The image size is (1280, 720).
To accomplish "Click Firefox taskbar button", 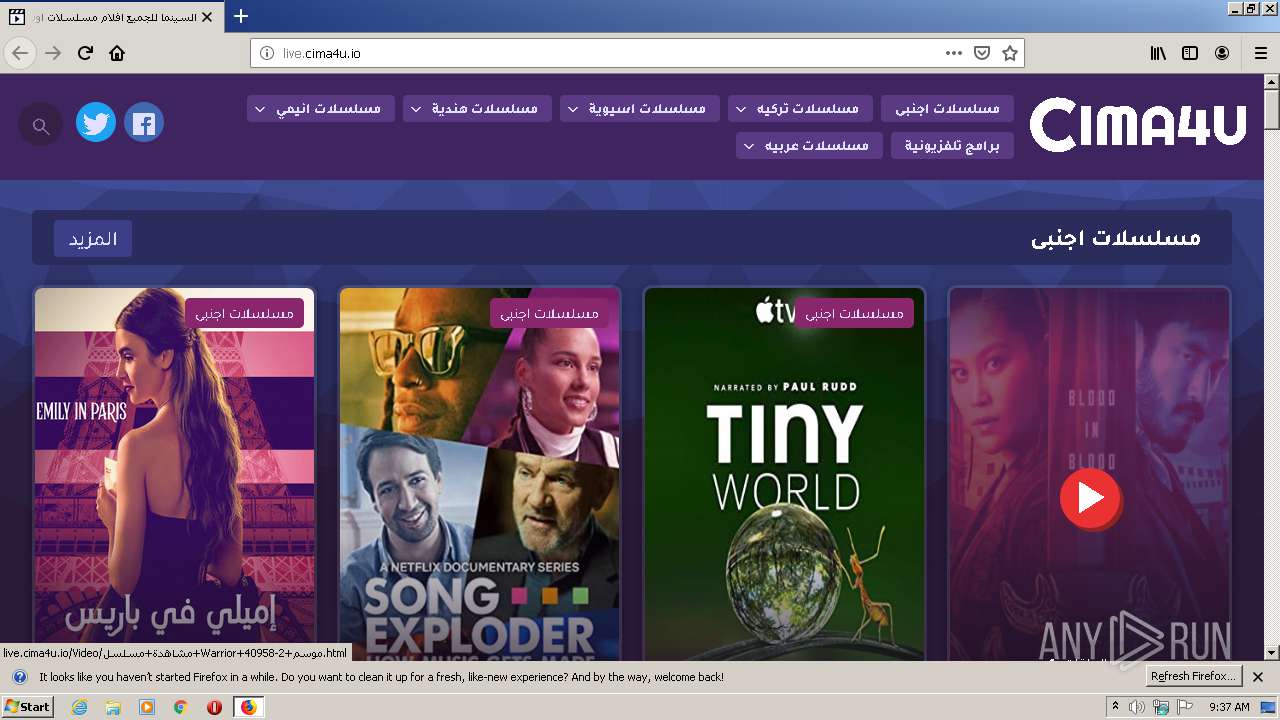I will coord(249,707).
